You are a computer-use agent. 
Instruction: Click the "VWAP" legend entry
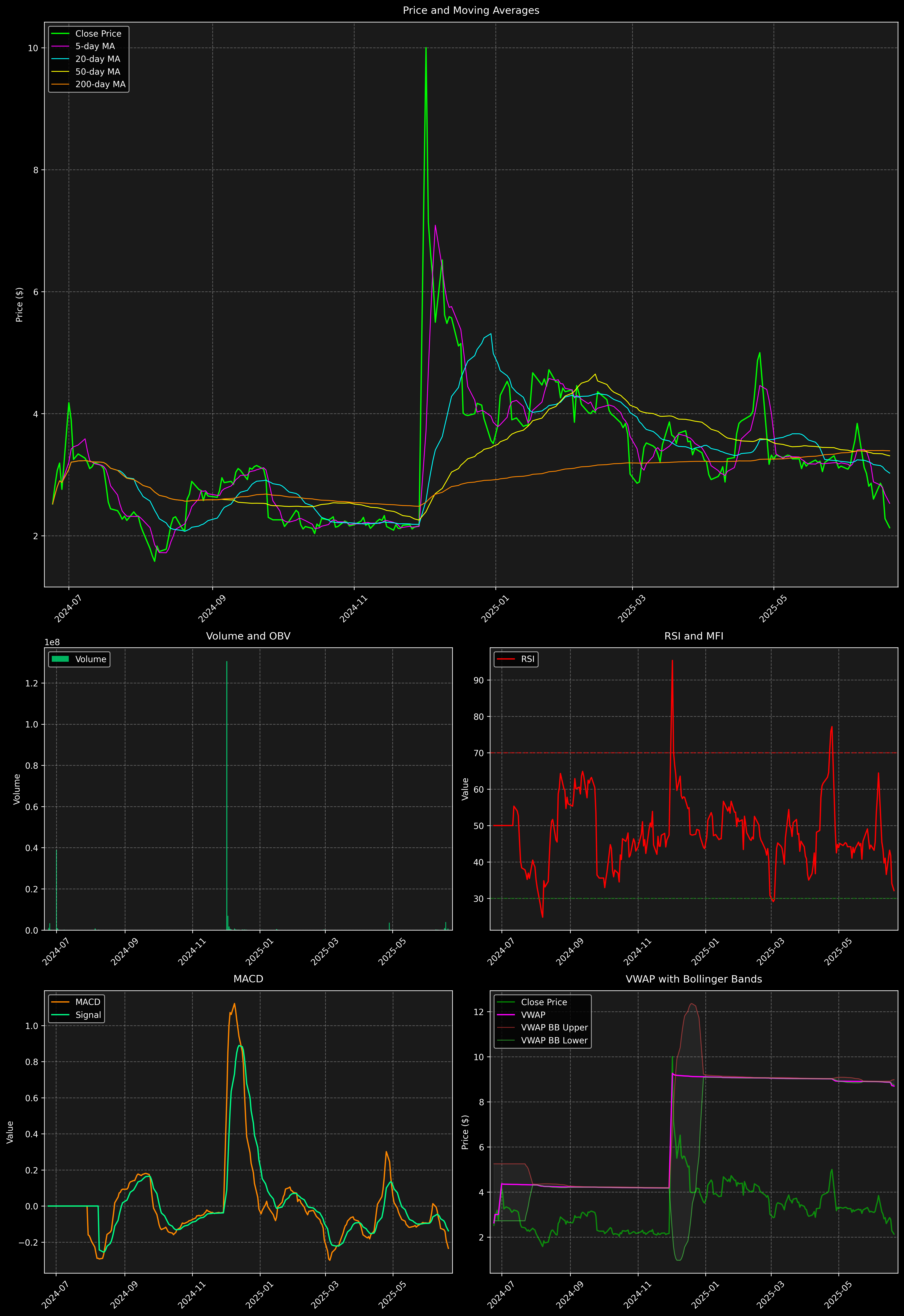click(x=522, y=1015)
